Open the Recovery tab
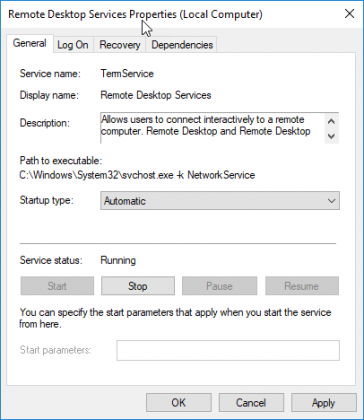Viewport: 364px width, 420px height. click(120, 45)
